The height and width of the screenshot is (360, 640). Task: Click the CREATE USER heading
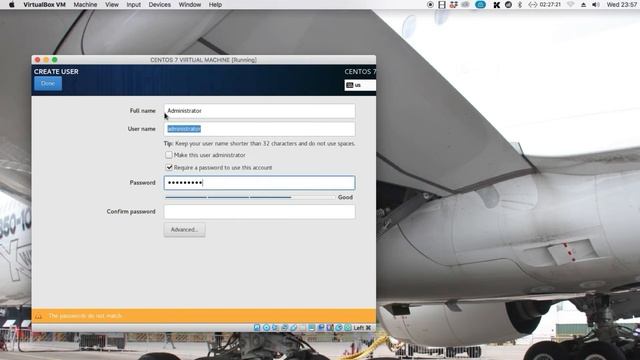56,71
